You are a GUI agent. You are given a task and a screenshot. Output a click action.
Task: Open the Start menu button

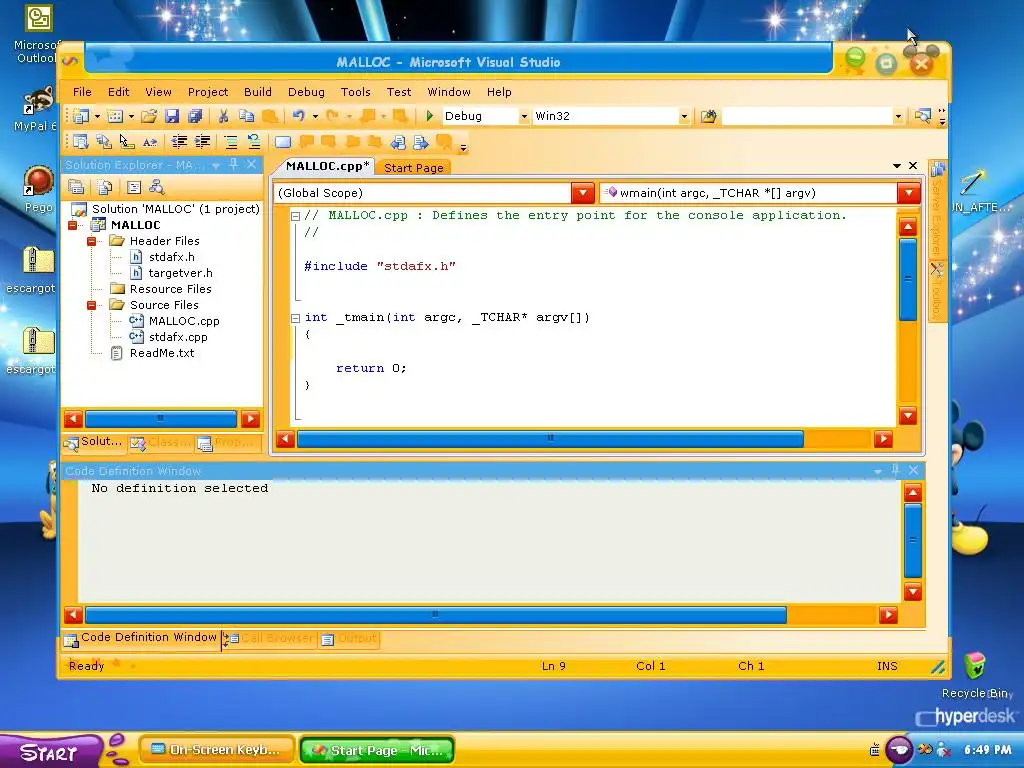click(50, 752)
